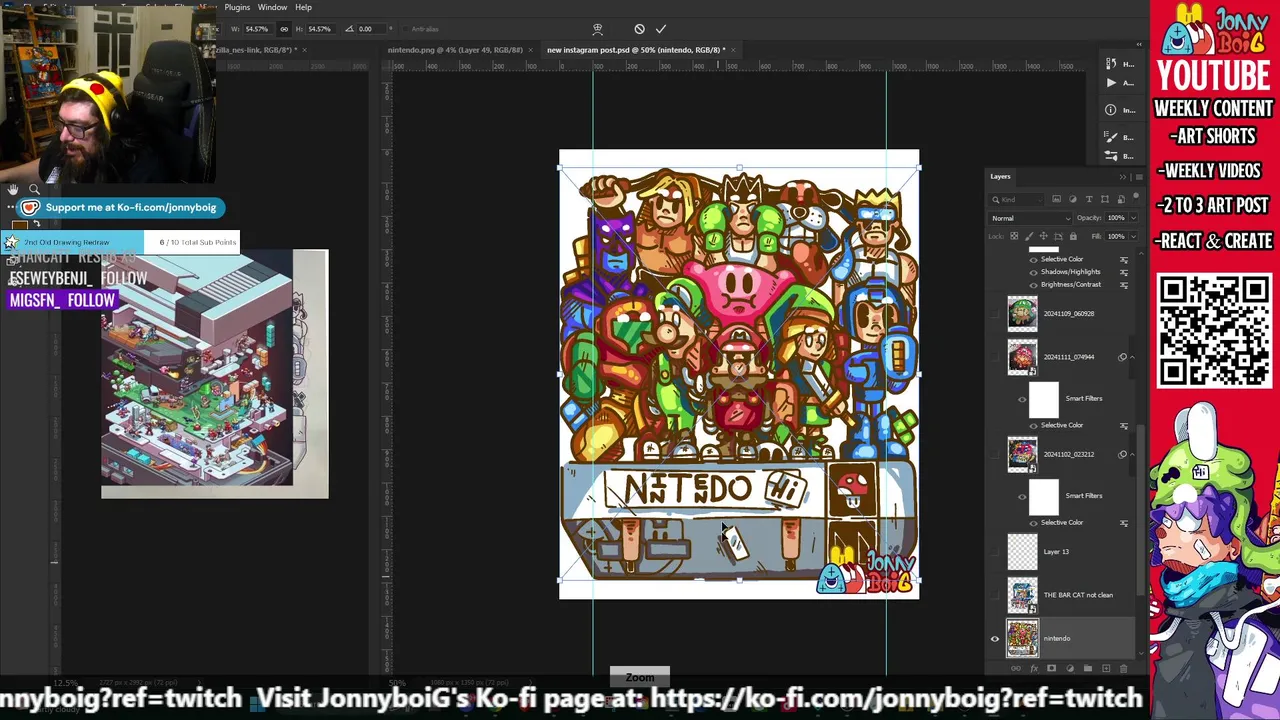Toggle Shadows/Highlights filter visibility
This screenshot has height=720, width=1280.
pos(1033,272)
